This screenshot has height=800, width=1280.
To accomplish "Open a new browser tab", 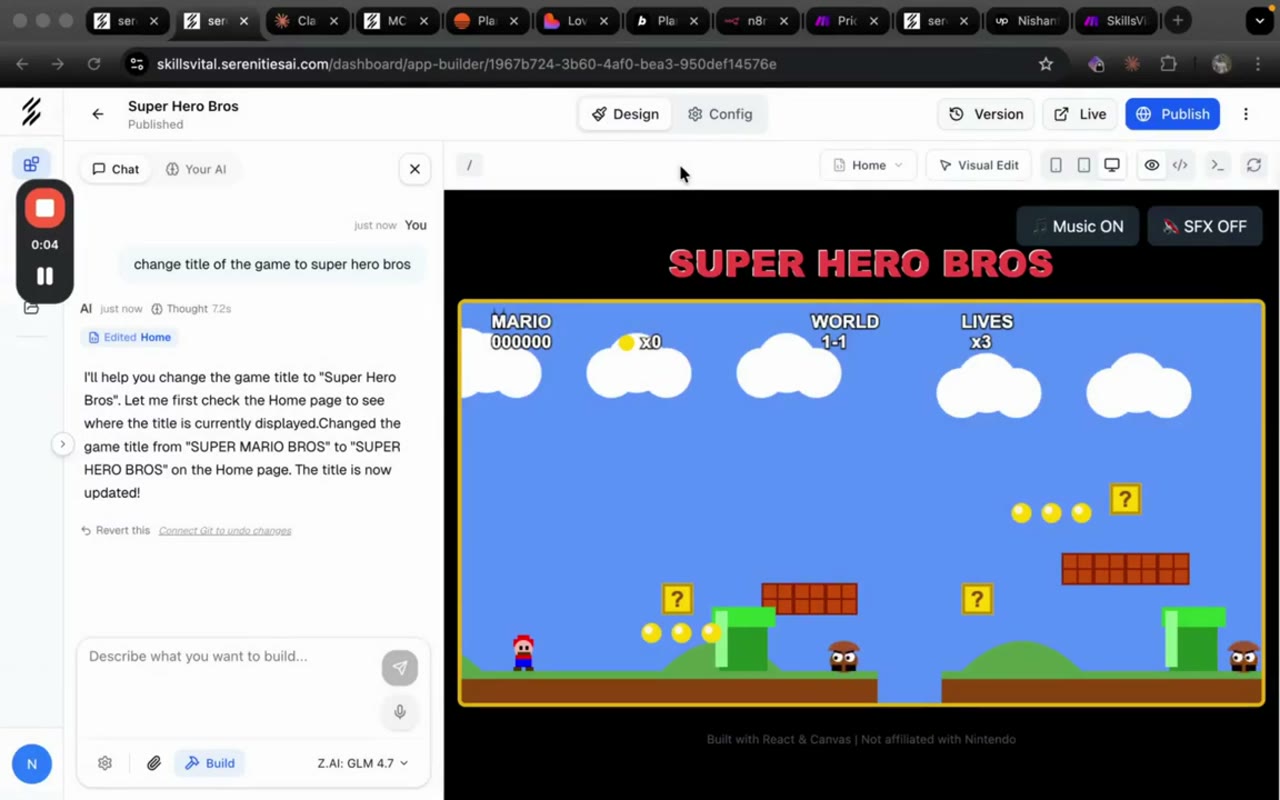I will click(1178, 20).
